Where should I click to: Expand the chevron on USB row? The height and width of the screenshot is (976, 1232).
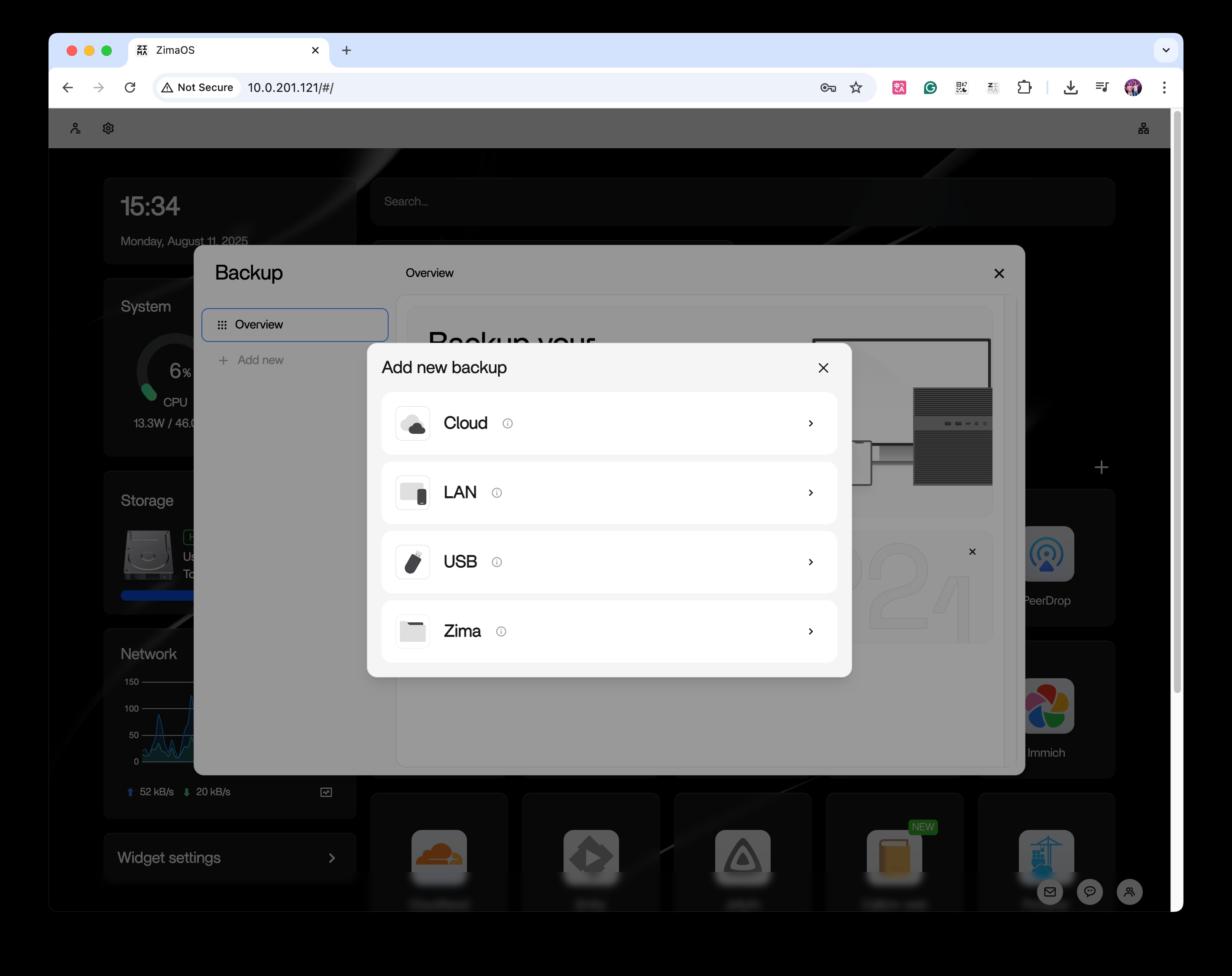tap(811, 562)
